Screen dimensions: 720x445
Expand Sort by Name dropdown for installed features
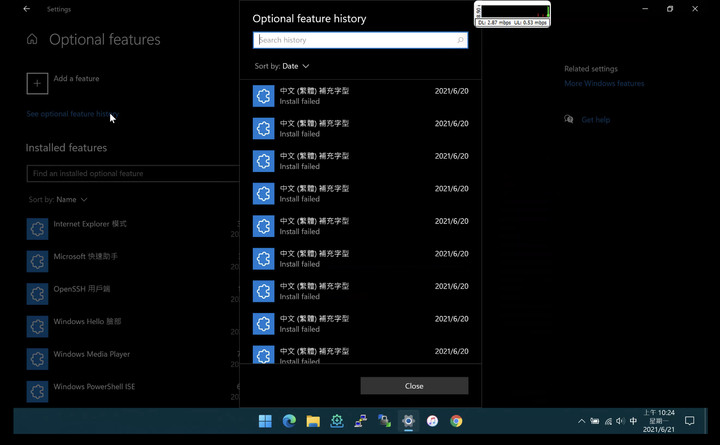point(58,199)
